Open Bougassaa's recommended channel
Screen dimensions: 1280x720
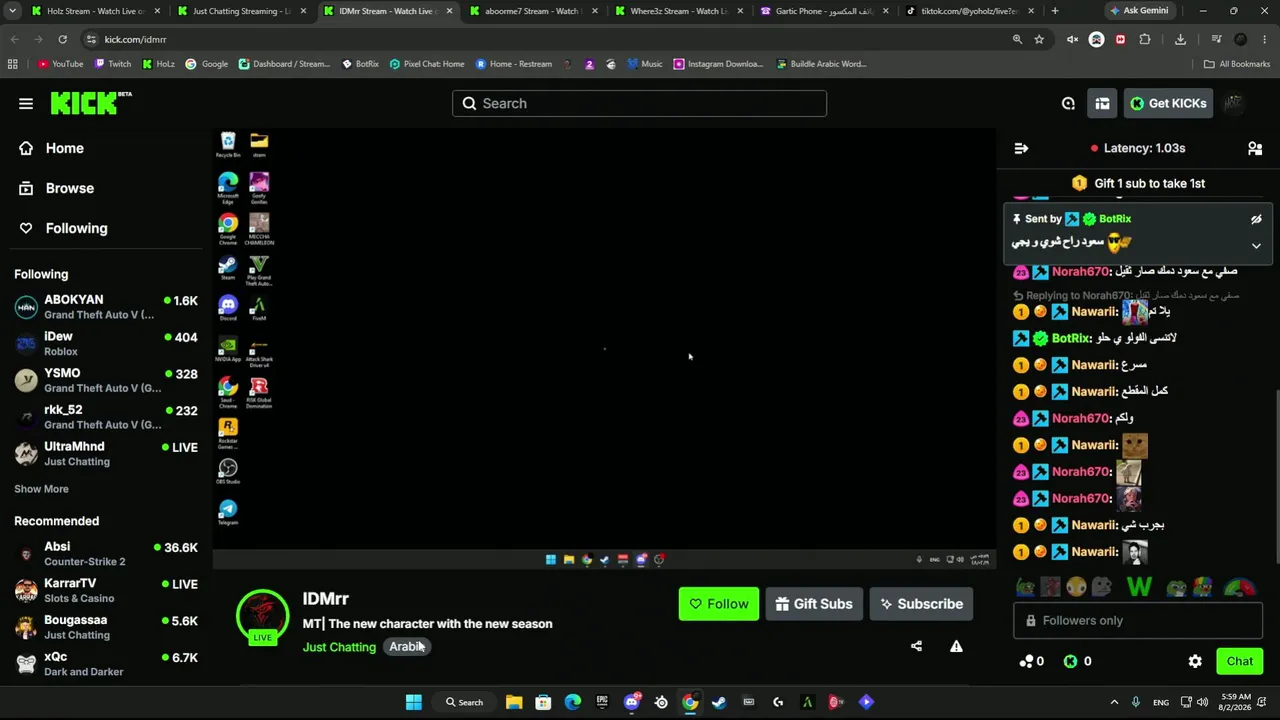click(106, 627)
